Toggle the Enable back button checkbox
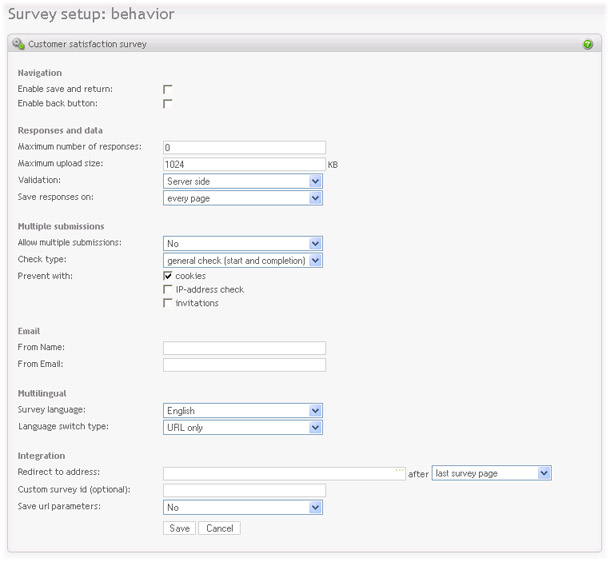The width and height of the screenshot is (610, 562). (x=168, y=104)
